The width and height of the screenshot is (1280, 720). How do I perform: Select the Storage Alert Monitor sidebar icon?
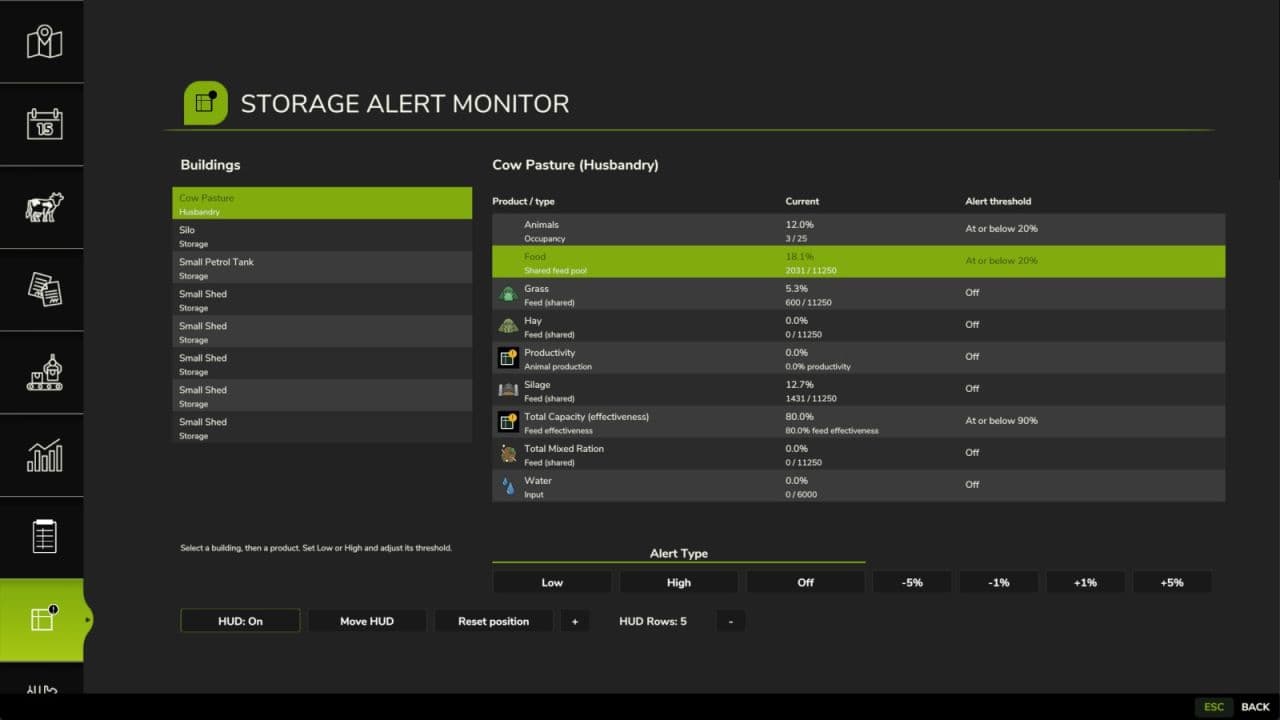[44, 620]
